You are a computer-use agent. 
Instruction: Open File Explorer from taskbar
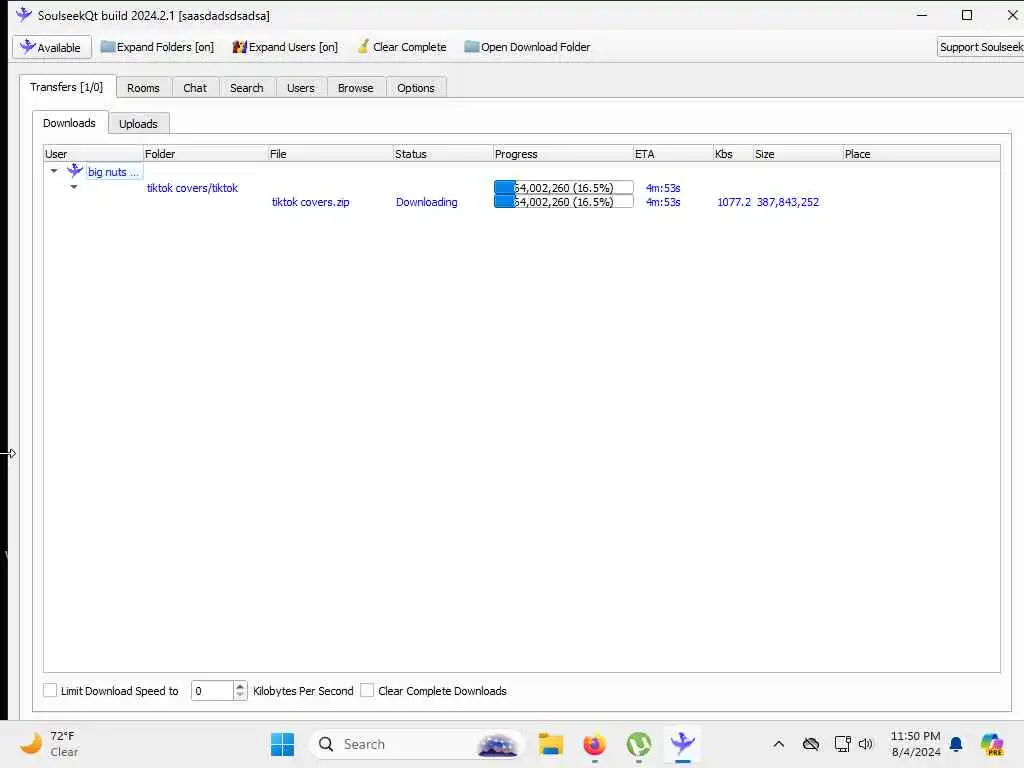(551, 744)
